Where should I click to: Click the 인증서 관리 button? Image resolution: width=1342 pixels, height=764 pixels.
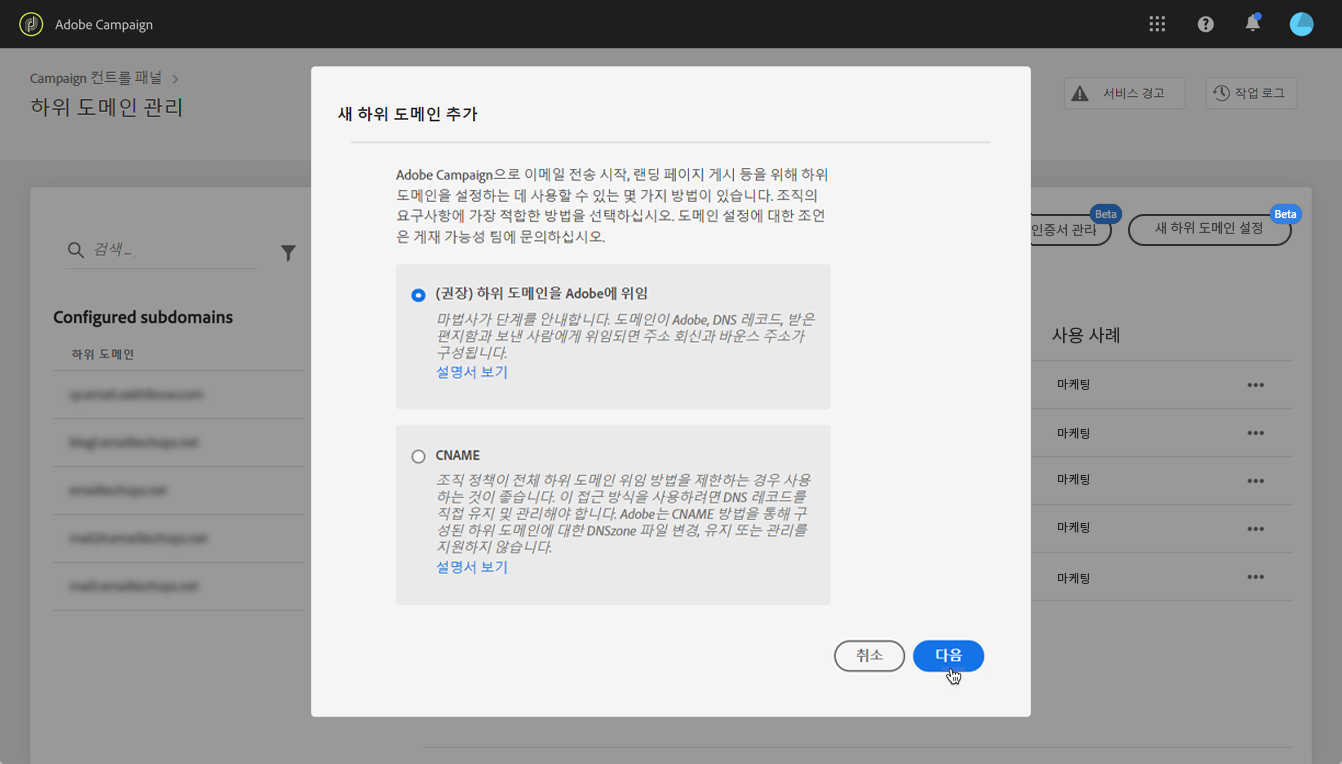(x=1071, y=230)
